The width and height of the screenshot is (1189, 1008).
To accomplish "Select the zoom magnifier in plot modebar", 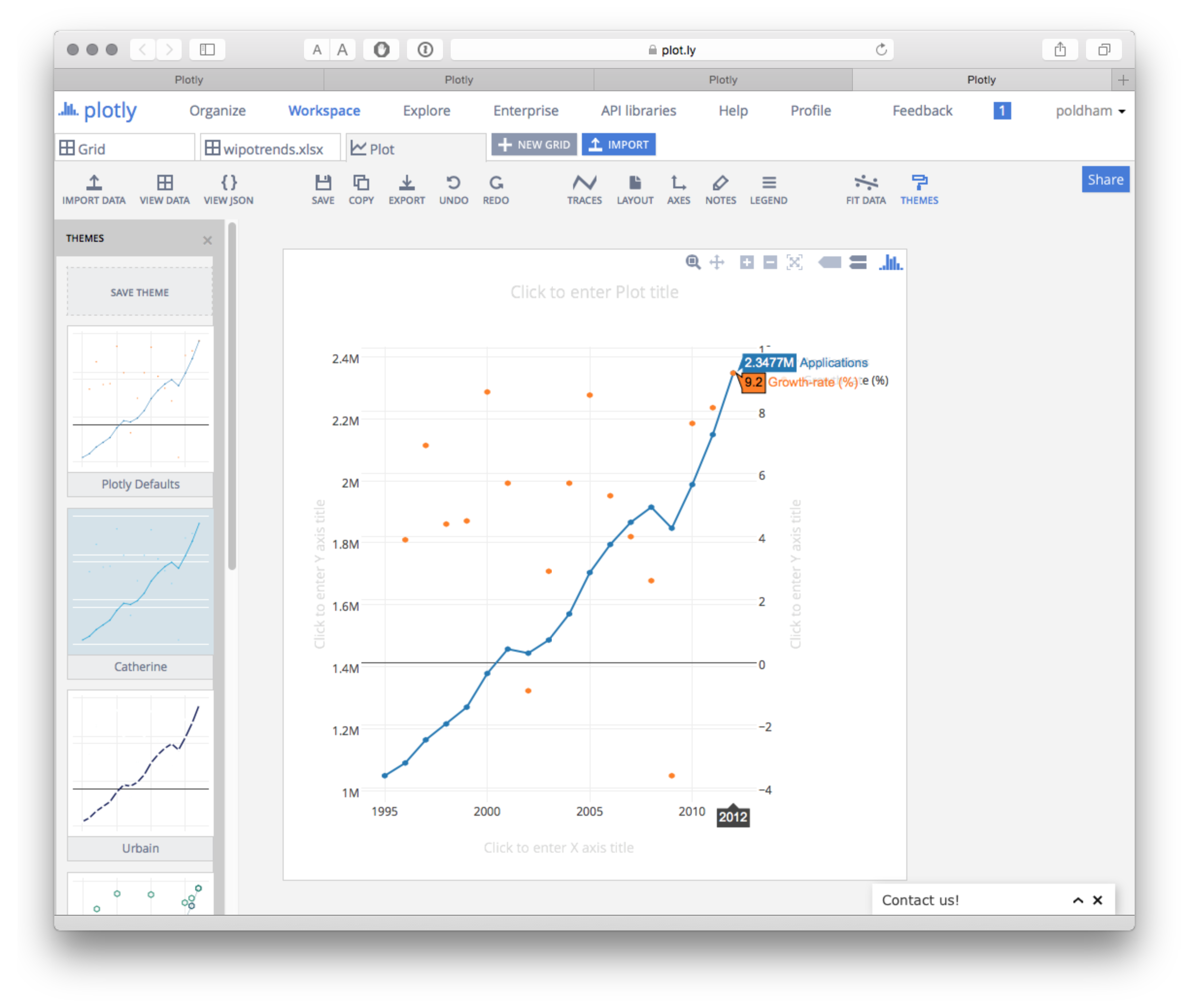I will pyautogui.click(x=692, y=262).
